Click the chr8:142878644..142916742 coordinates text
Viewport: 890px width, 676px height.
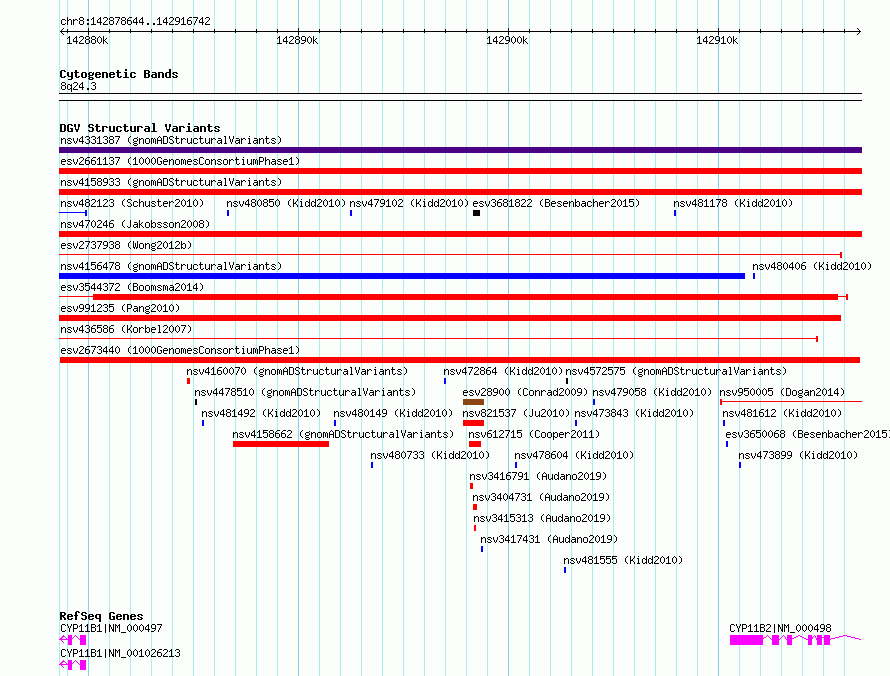[x=135, y=21]
